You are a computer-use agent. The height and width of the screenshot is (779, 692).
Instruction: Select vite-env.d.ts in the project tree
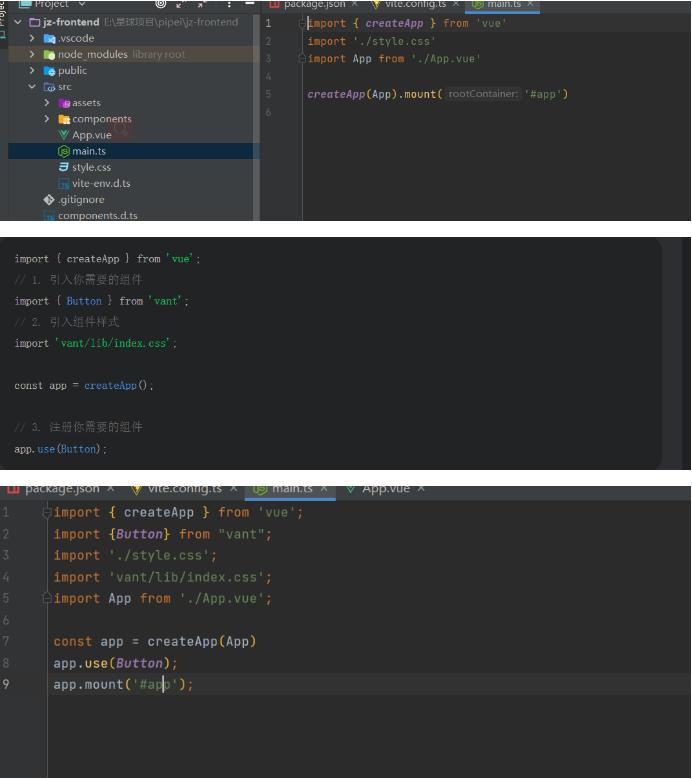point(101,183)
